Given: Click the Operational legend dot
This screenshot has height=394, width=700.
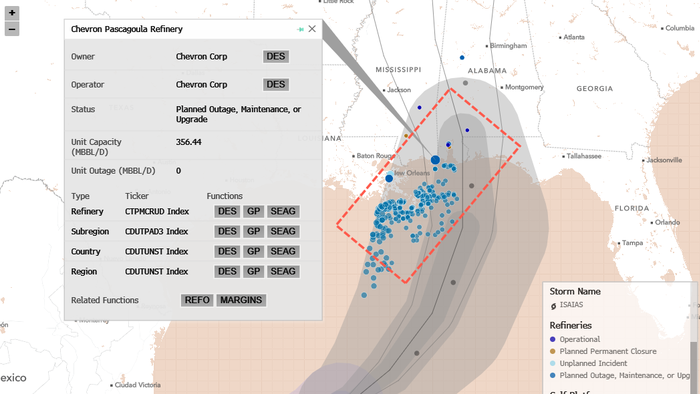Looking at the screenshot, I should tap(553, 340).
